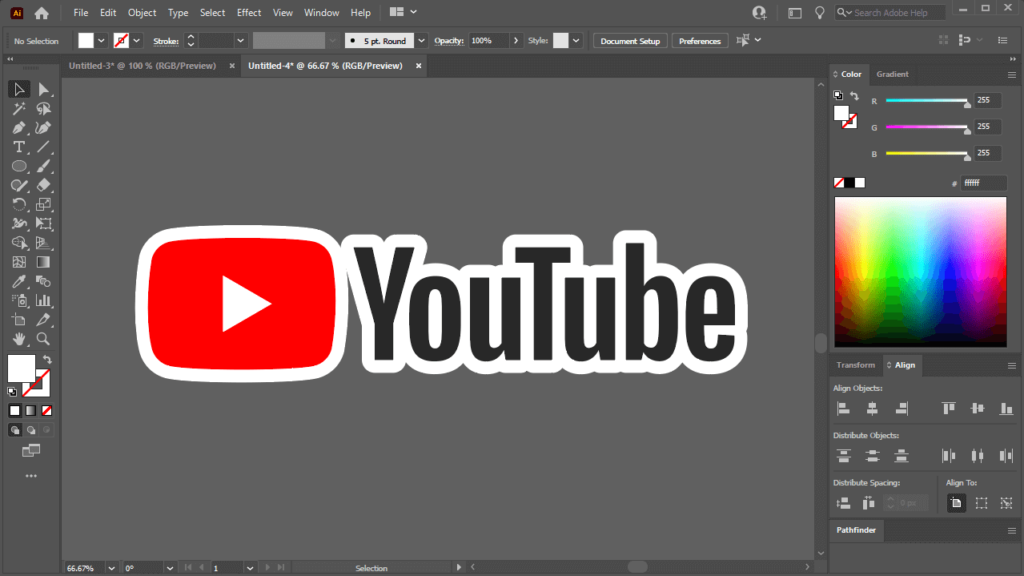Open the 5 pt. Round brush dropdown
The image size is (1024, 576).
[x=420, y=40]
